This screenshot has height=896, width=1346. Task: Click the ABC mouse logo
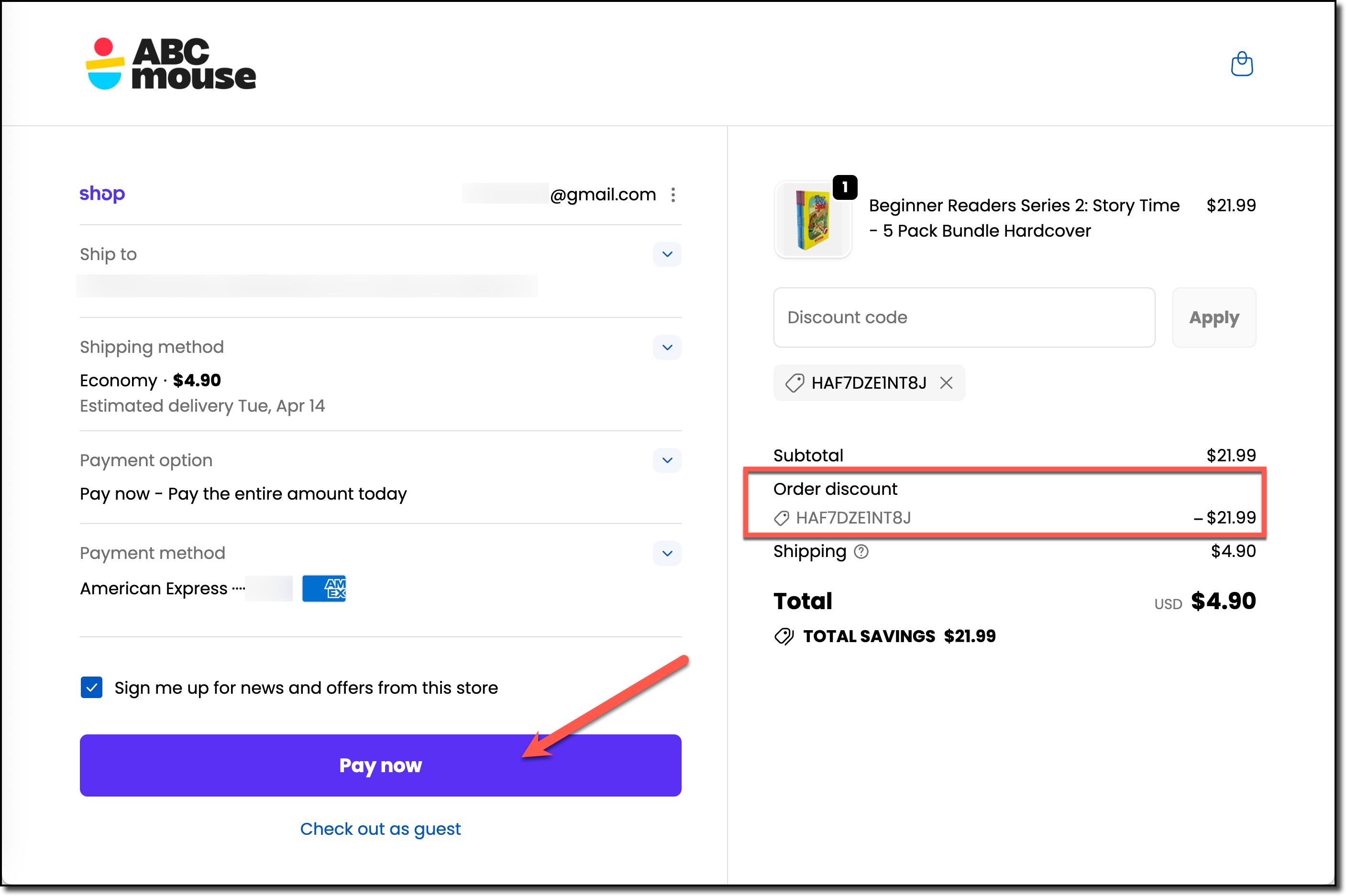[170, 64]
